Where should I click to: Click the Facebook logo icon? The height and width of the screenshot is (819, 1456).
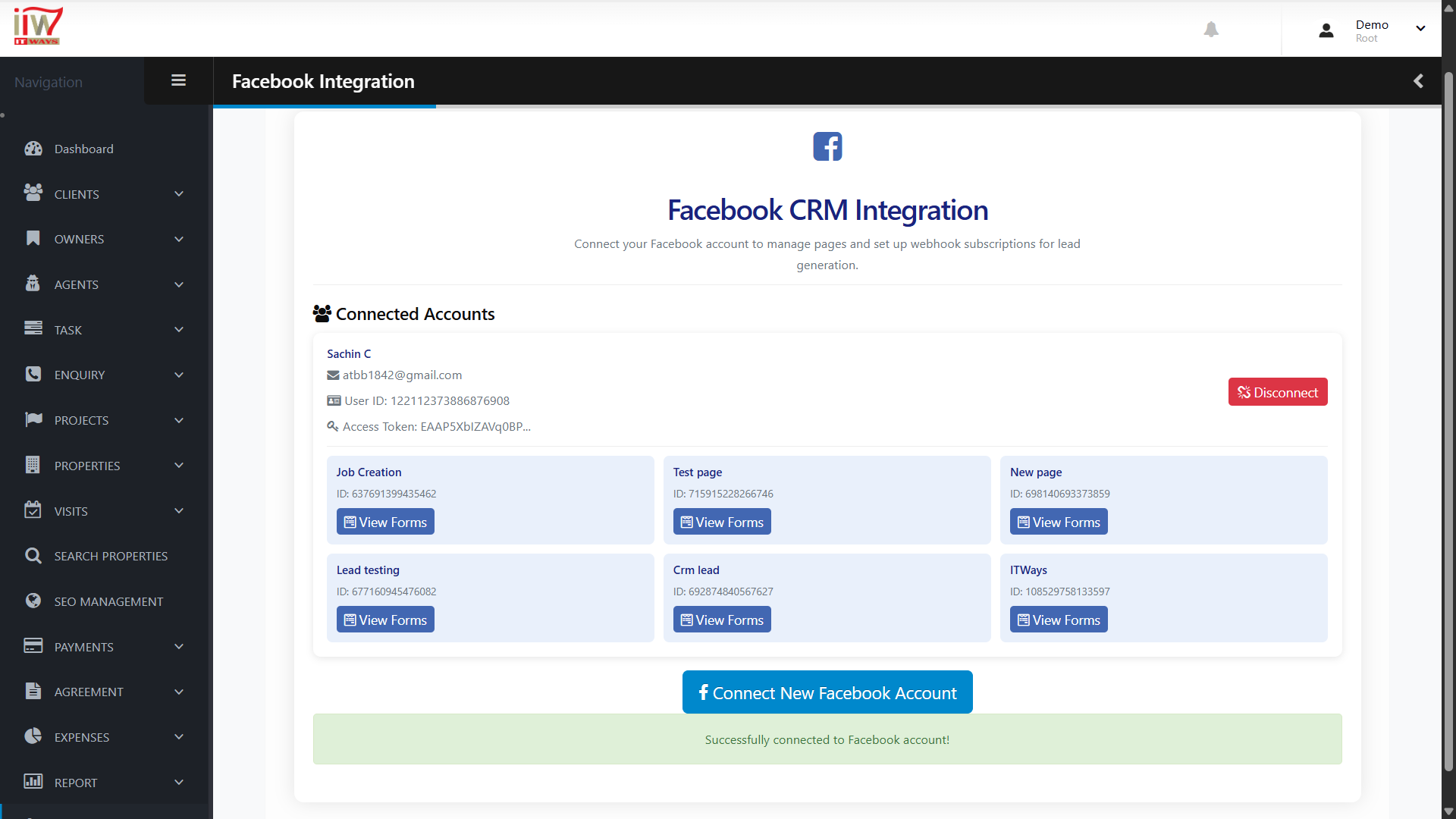pyautogui.click(x=827, y=146)
